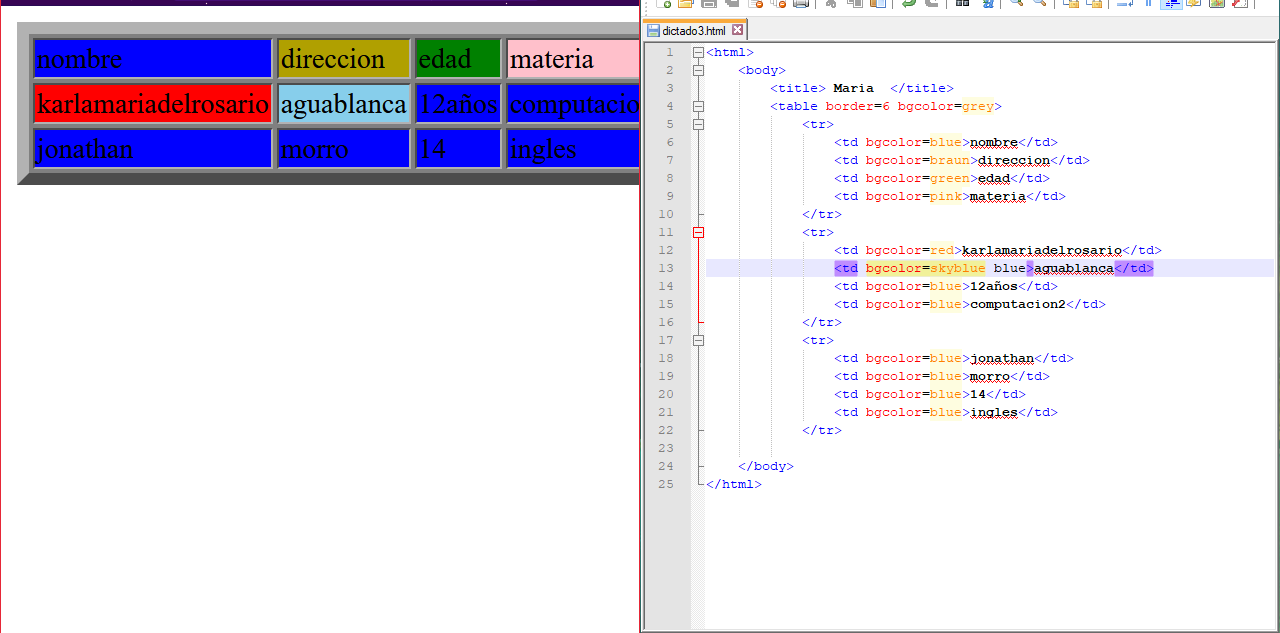This screenshot has height=633, width=1280.
Task: Click 'skyblue' in the highlighted line 13
Action: tap(957, 268)
